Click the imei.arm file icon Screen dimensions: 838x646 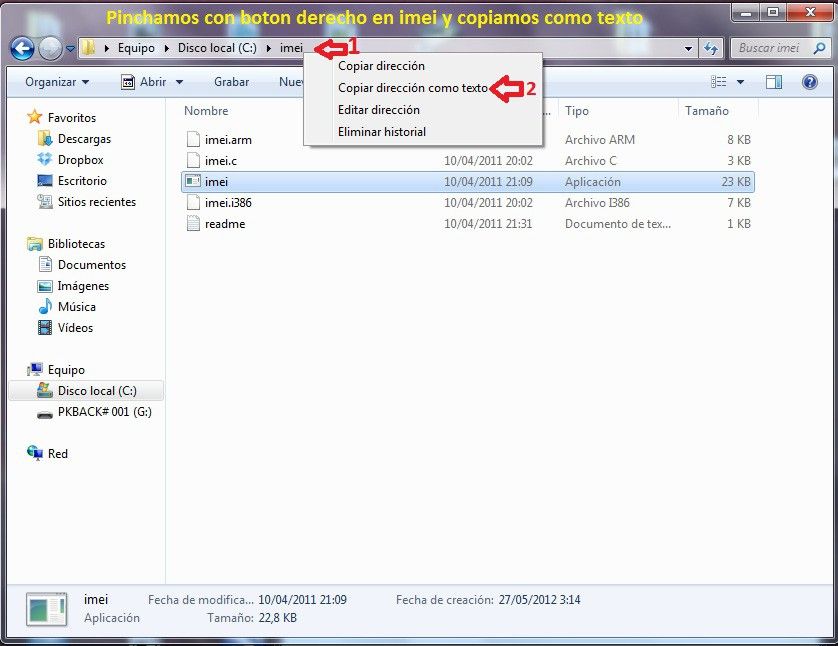pos(193,139)
